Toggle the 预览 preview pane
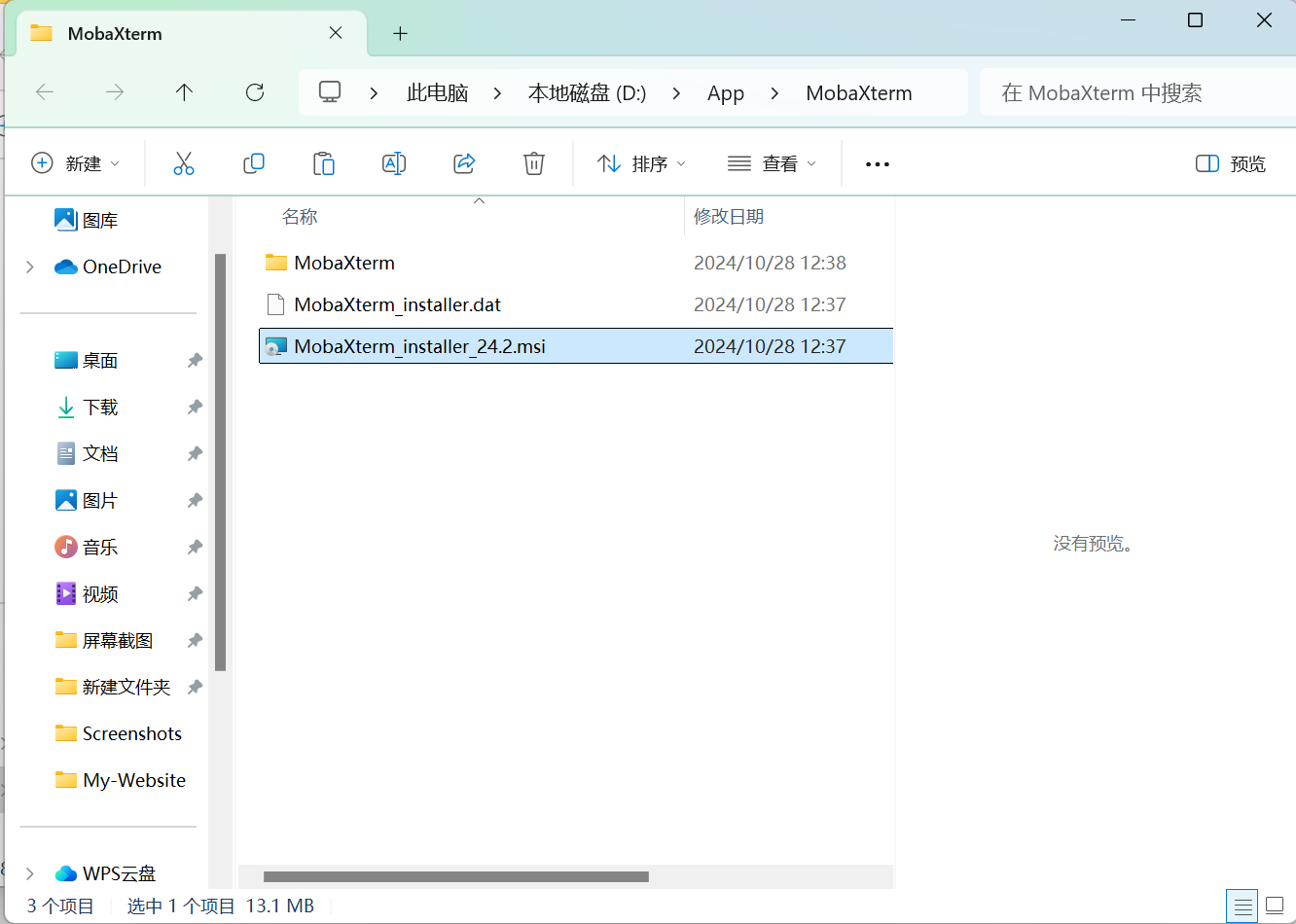The height and width of the screenshot is (924, 1296). [x=1231, y=163]
